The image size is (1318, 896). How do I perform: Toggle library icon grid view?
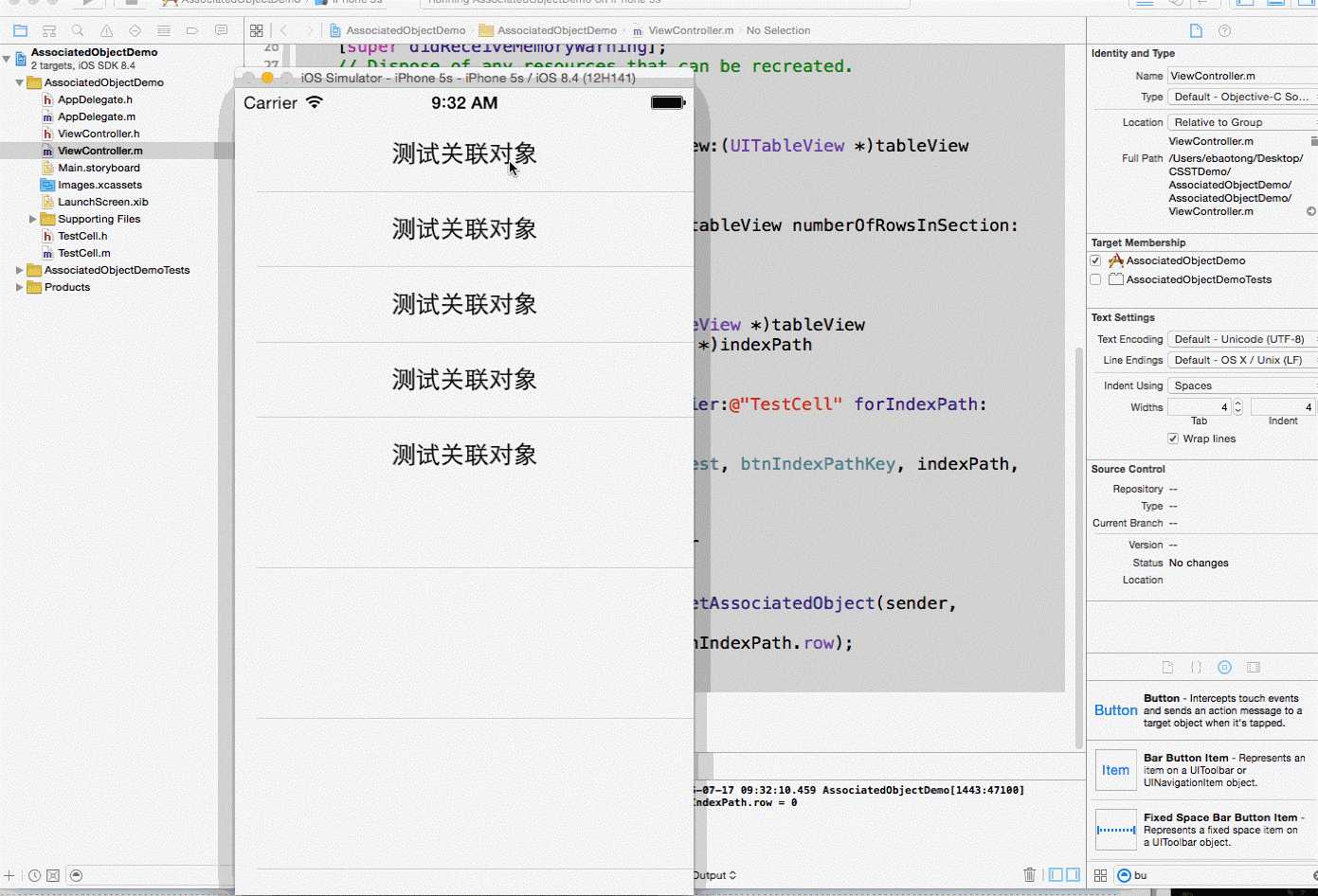pyautogui.click(x=1100, y=875)
